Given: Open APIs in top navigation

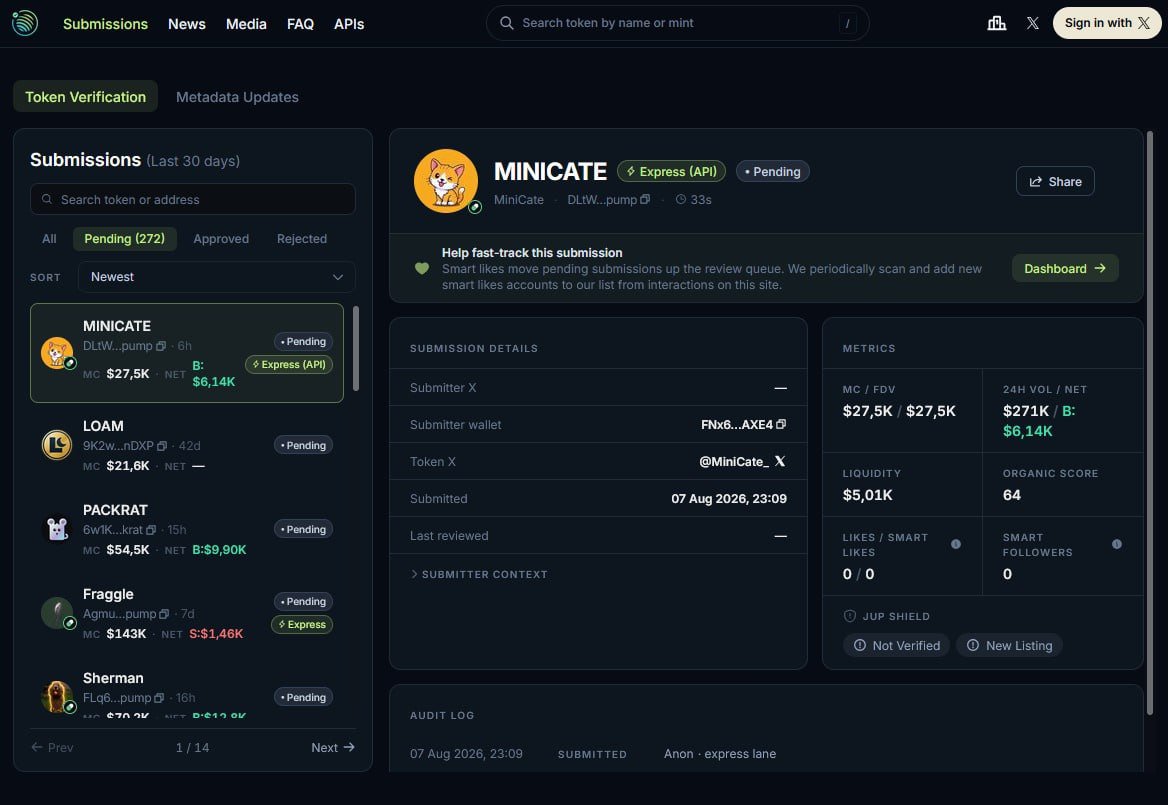Looking at the screenshot, I should pos(349,24).
